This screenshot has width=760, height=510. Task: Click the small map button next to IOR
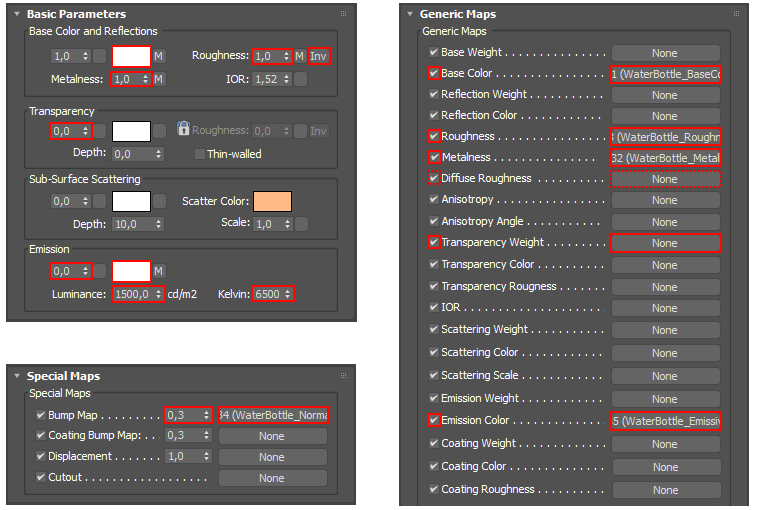coord(300,79)
